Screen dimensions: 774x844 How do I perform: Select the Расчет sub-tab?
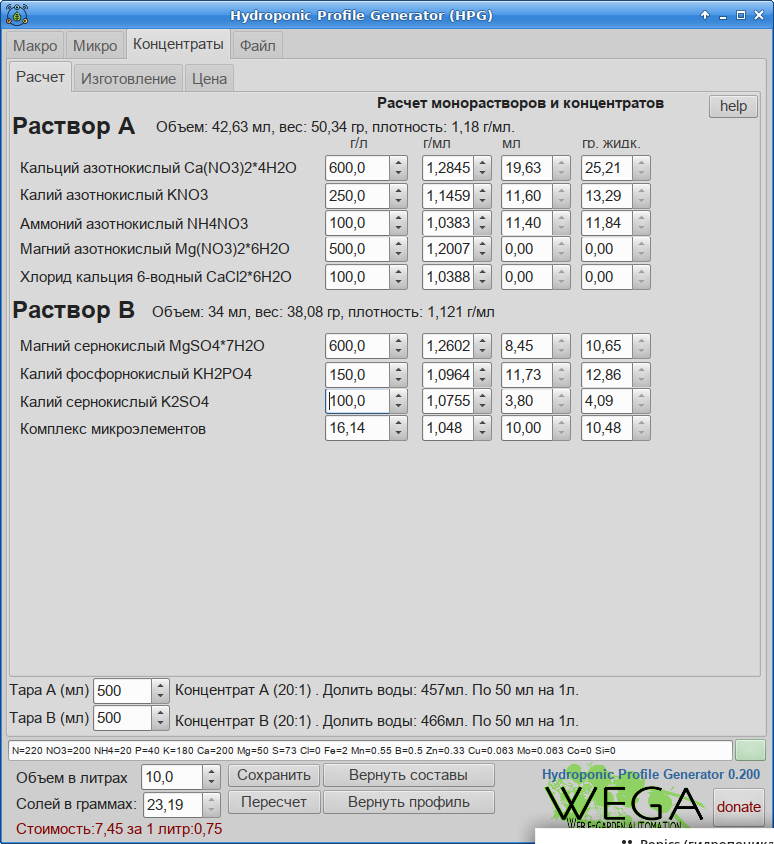40,77
